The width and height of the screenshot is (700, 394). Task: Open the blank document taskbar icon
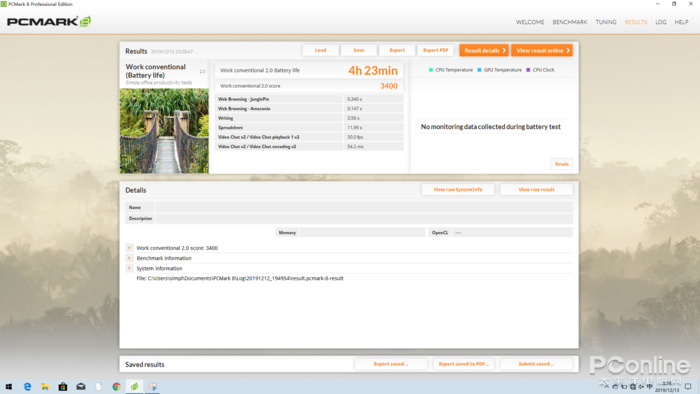point(99,386)
